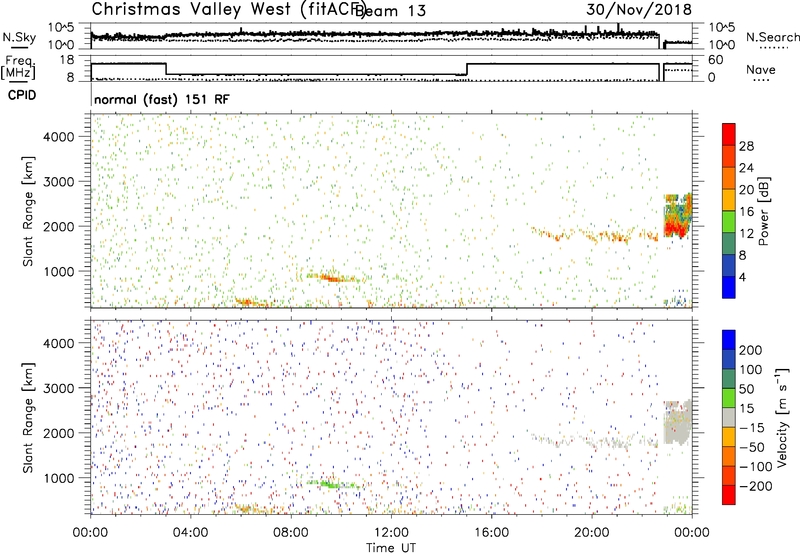Click the '12:00' time tick label
The image size is (800, 554).
click(x=391, y=533)
